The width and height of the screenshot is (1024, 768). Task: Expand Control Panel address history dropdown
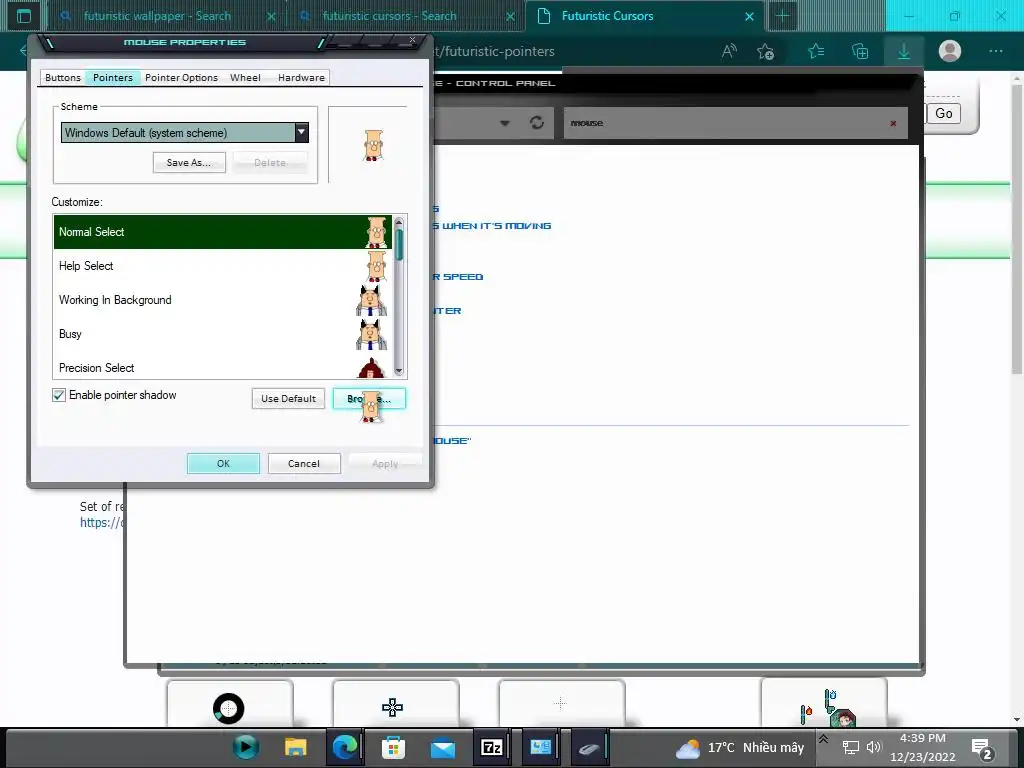coord(504,123)
